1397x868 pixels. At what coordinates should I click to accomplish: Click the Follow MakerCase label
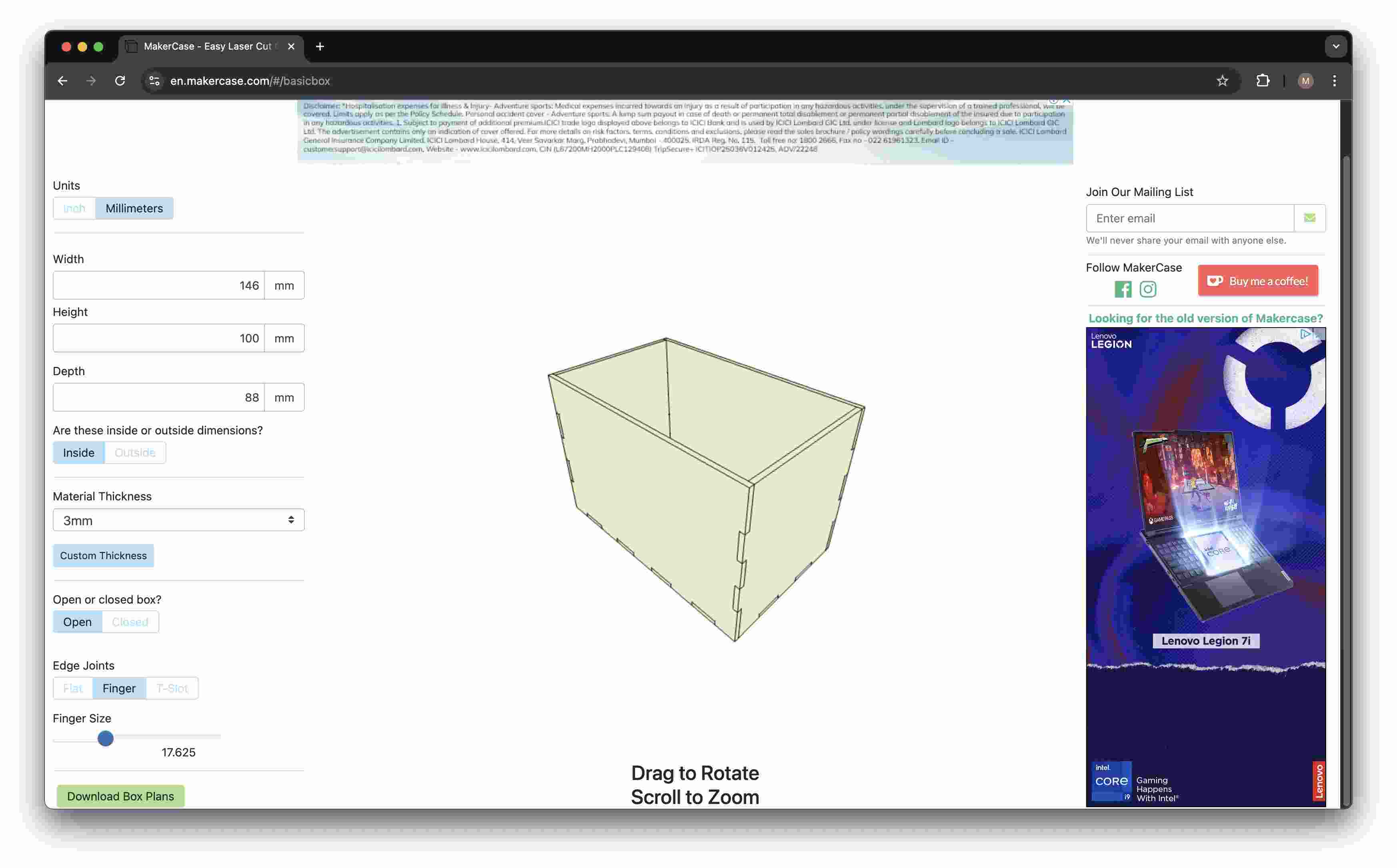(x=1133, y=268)
